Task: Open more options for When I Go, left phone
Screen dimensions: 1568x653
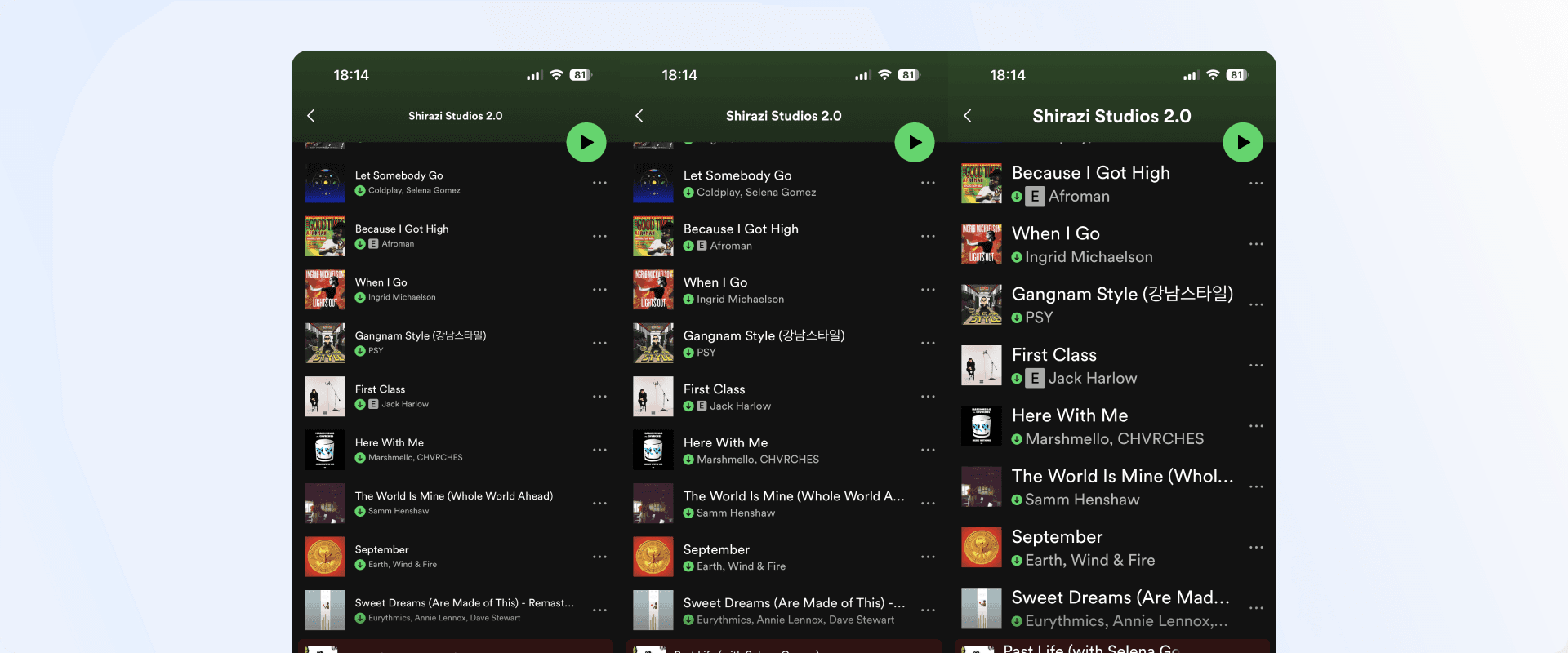Action: (599, 290)
